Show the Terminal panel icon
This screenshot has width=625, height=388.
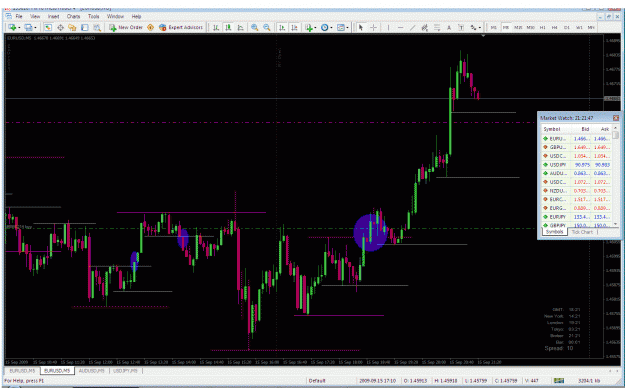point(85,28)
